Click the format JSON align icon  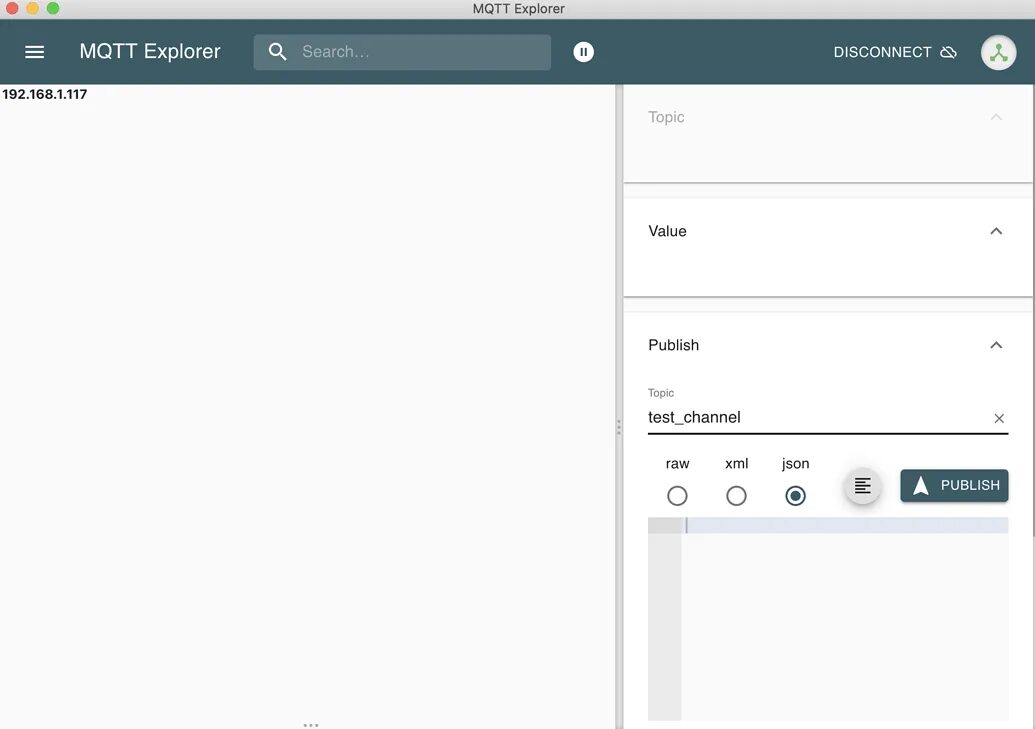pos(862,486)
